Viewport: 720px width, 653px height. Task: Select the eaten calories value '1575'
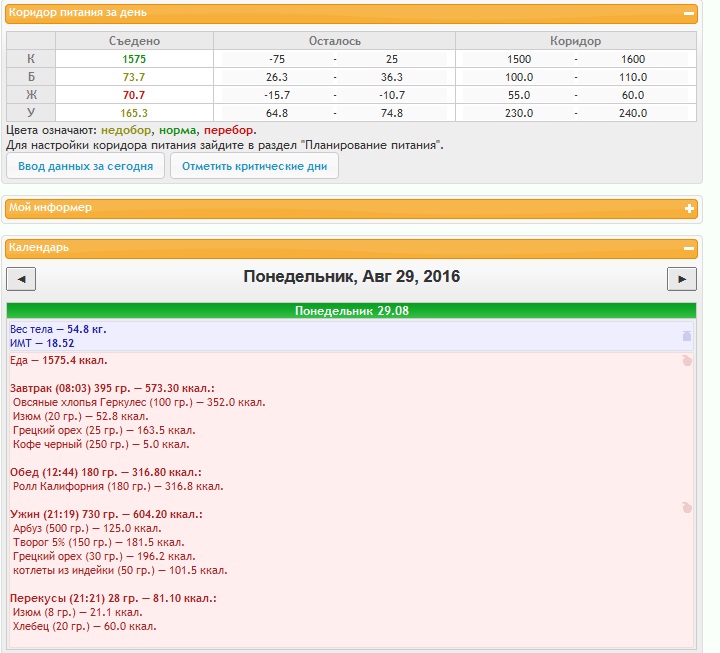[x=134, y=59]
